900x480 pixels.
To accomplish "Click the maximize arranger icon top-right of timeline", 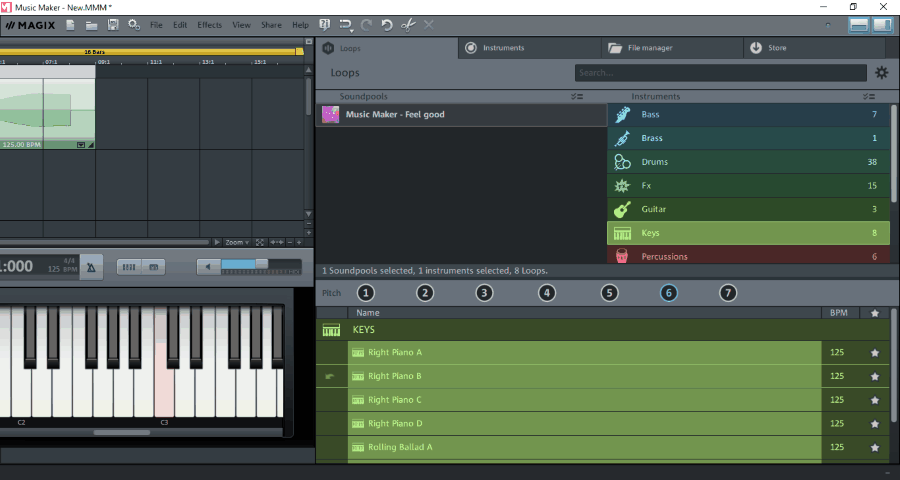I will [309, 42].
